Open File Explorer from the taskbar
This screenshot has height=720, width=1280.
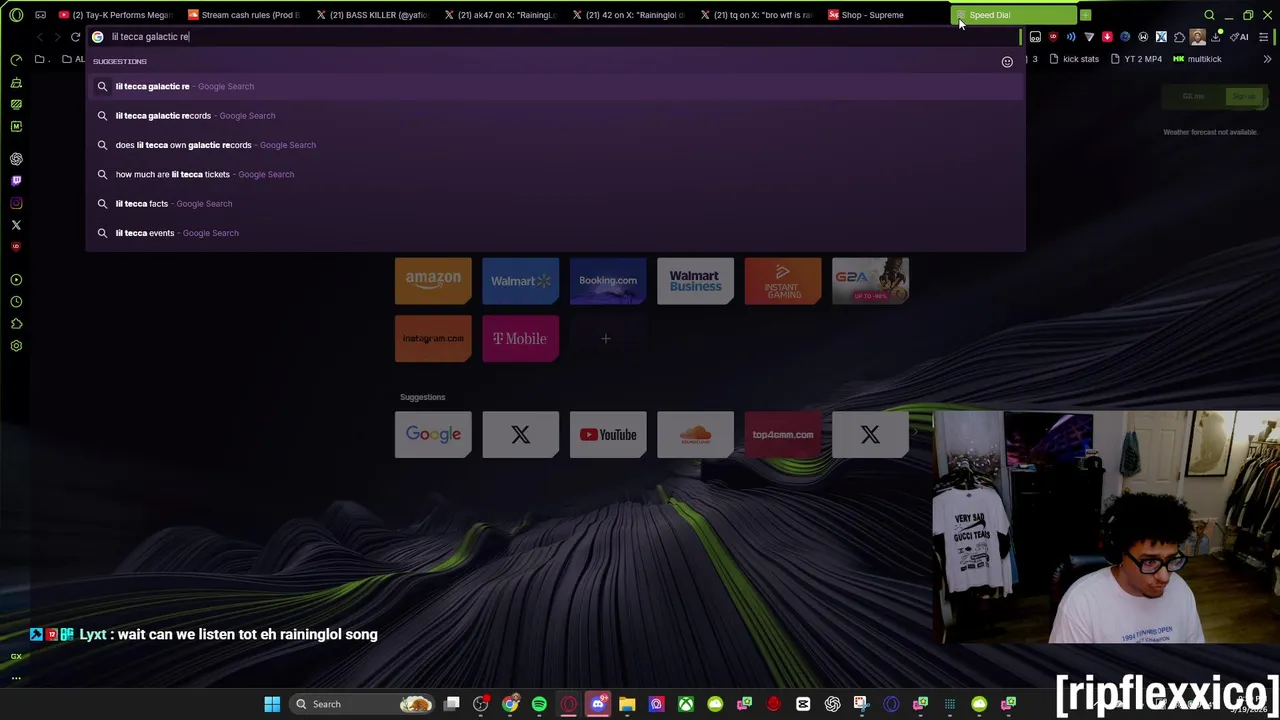627,704
